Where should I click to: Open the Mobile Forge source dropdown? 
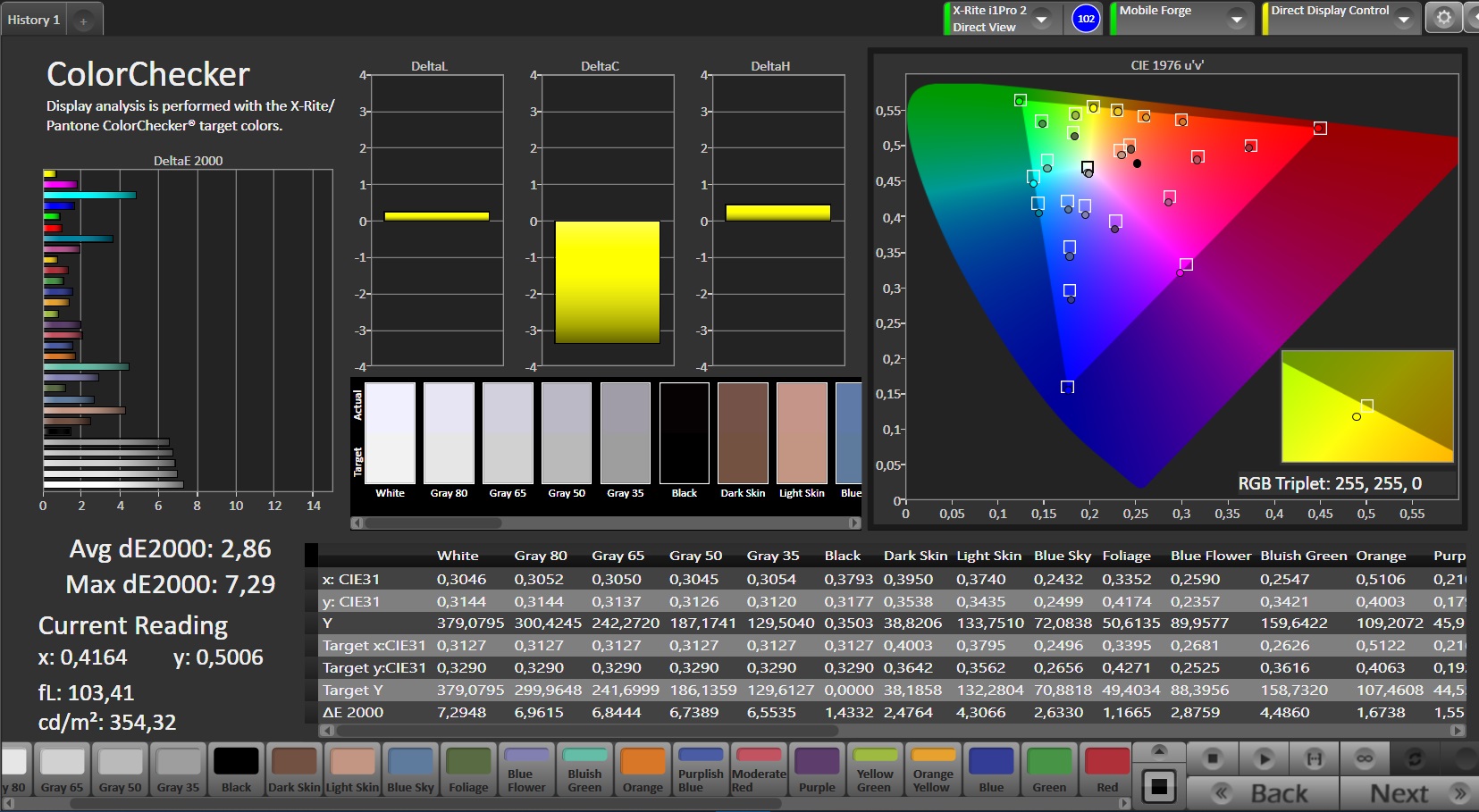coord(1237,19)
